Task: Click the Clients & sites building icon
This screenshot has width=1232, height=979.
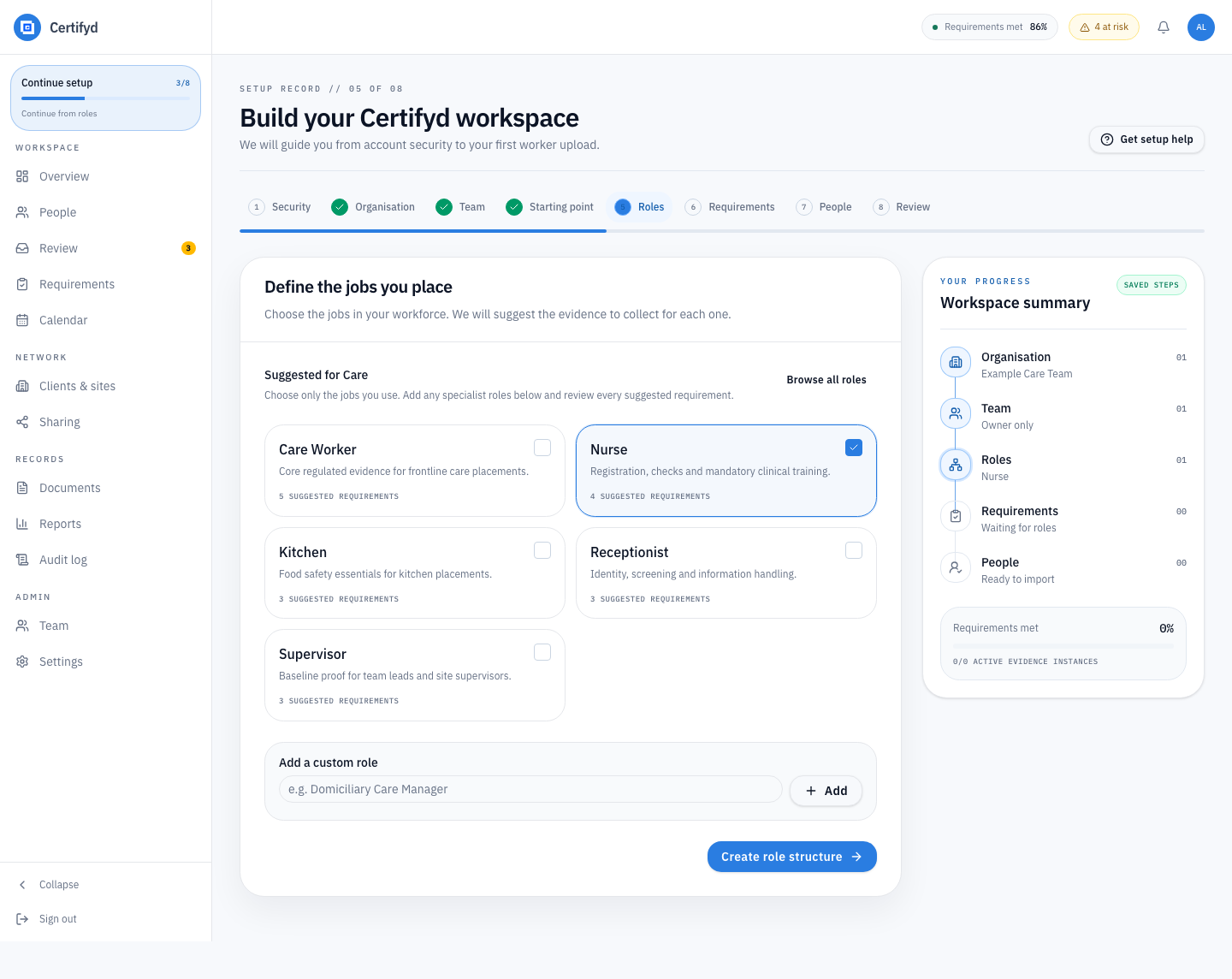Action: tap(22, 386)
